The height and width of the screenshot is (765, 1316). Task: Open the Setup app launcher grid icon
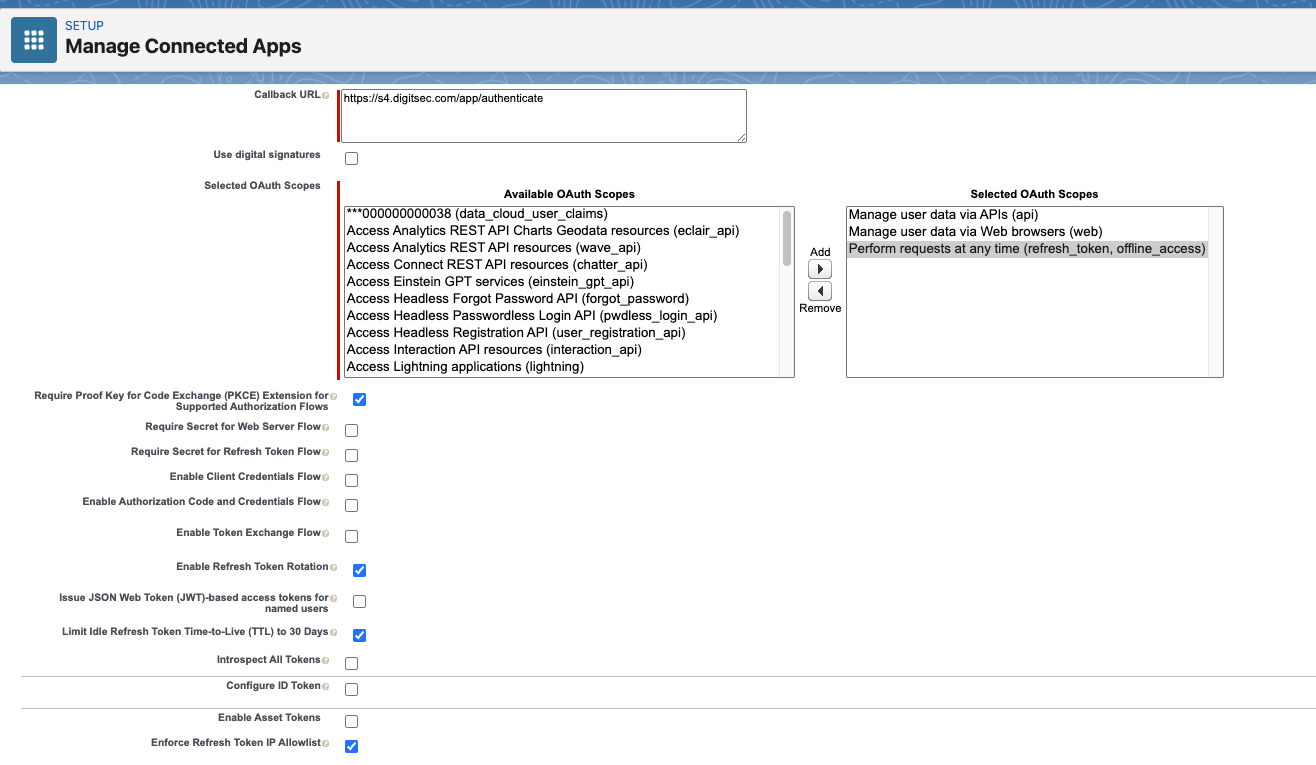(34, 39)
